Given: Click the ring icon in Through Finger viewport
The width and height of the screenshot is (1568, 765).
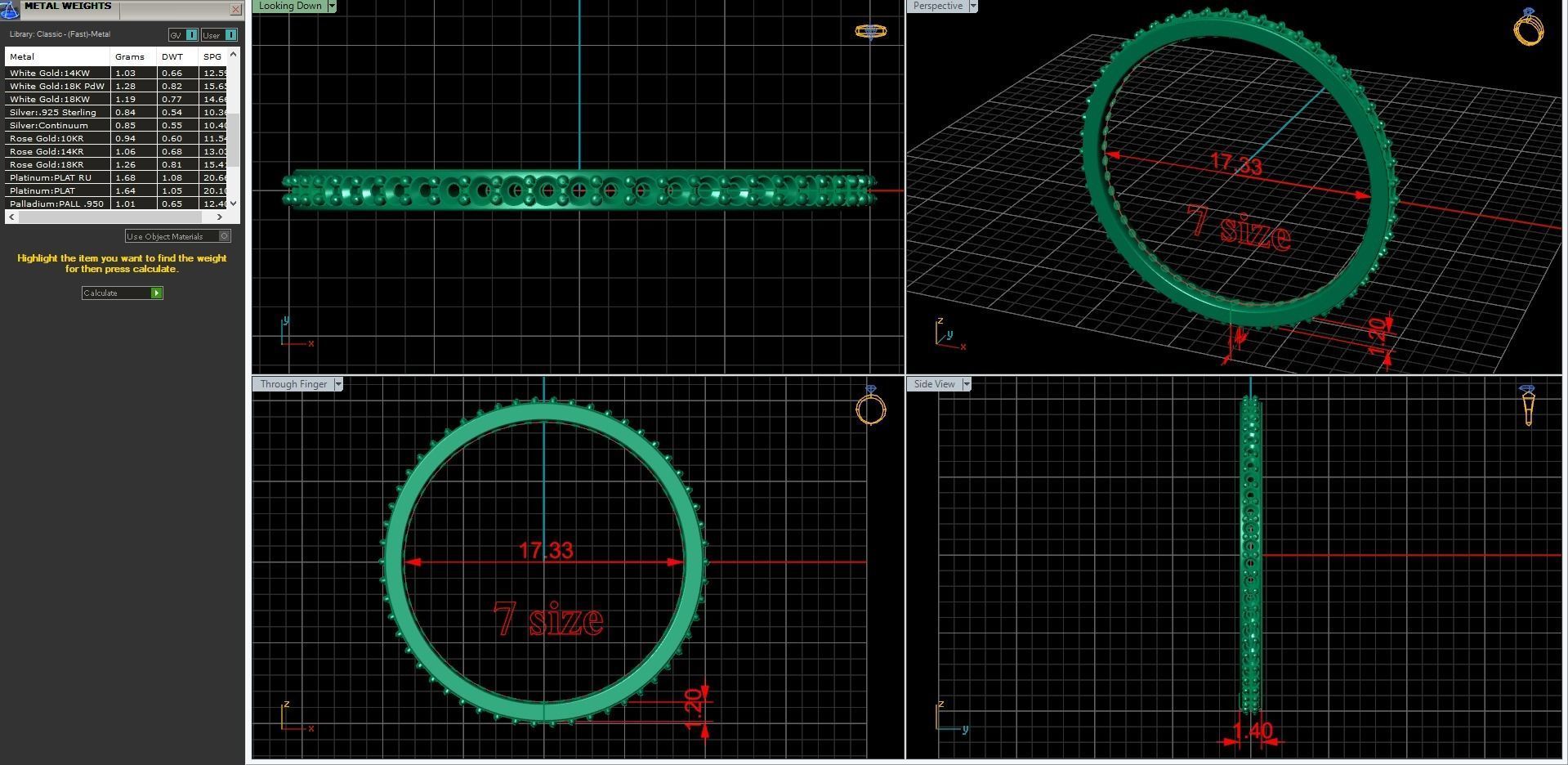Looking at the screenshot, I should (x=871, y=405).
